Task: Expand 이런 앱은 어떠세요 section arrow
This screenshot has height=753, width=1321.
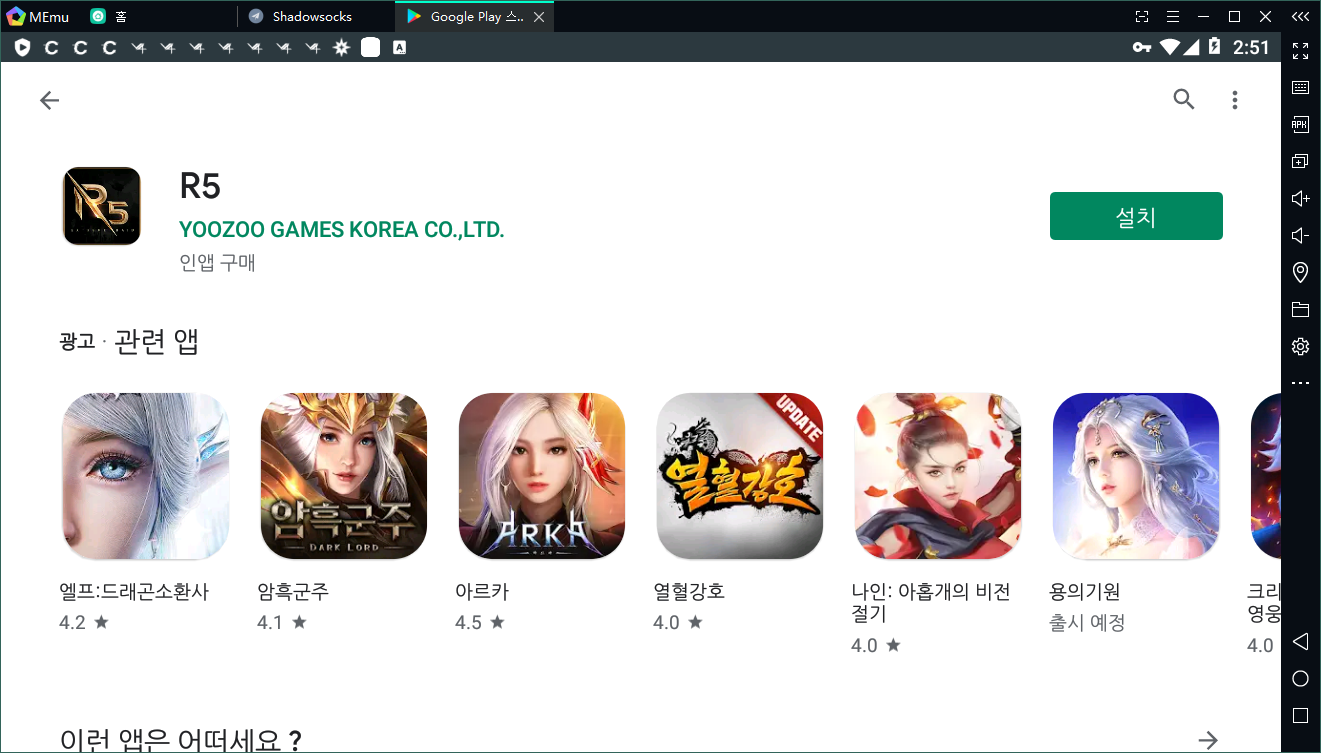Action: pos(1208,740)
